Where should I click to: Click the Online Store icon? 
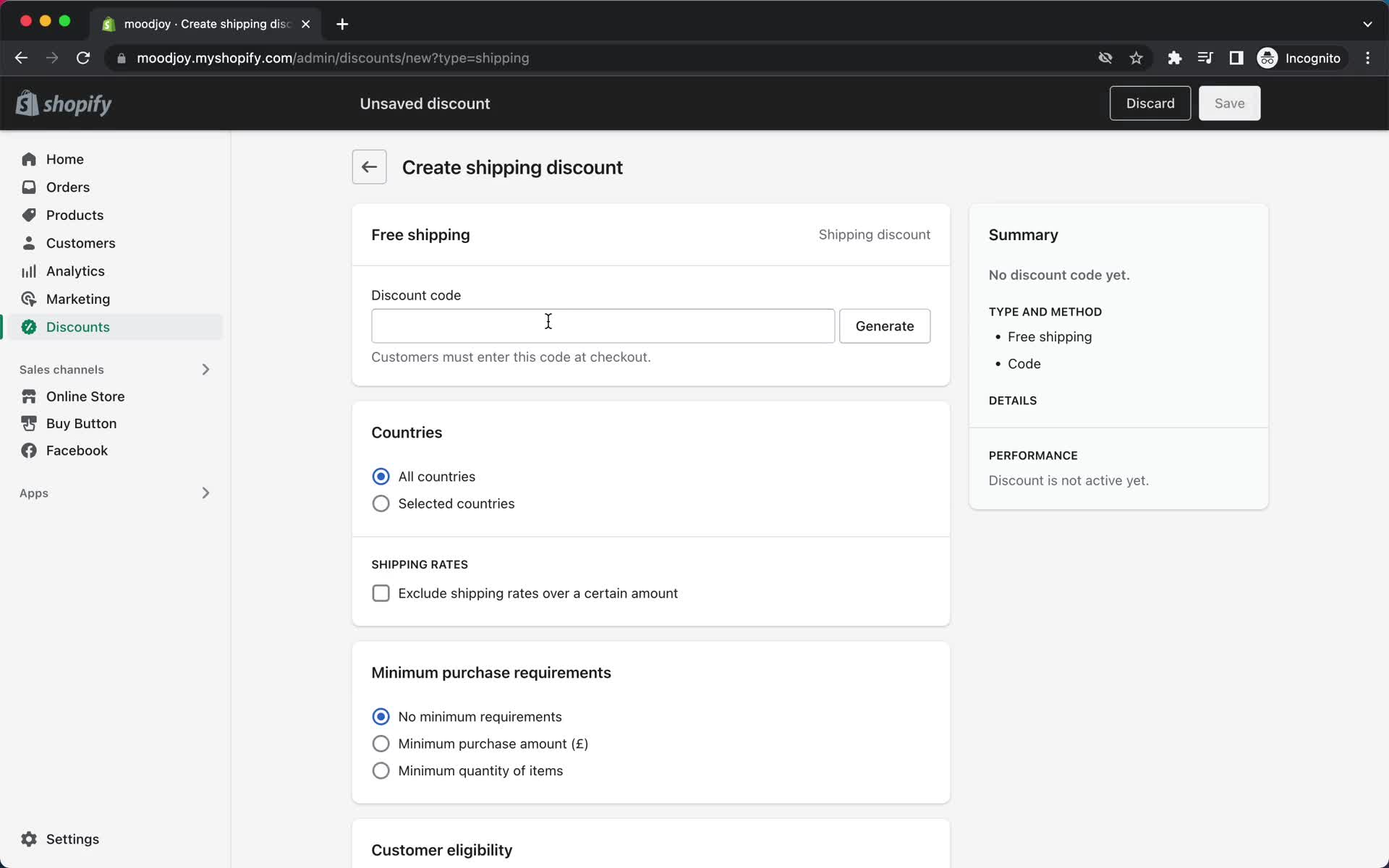pos(29,396)
